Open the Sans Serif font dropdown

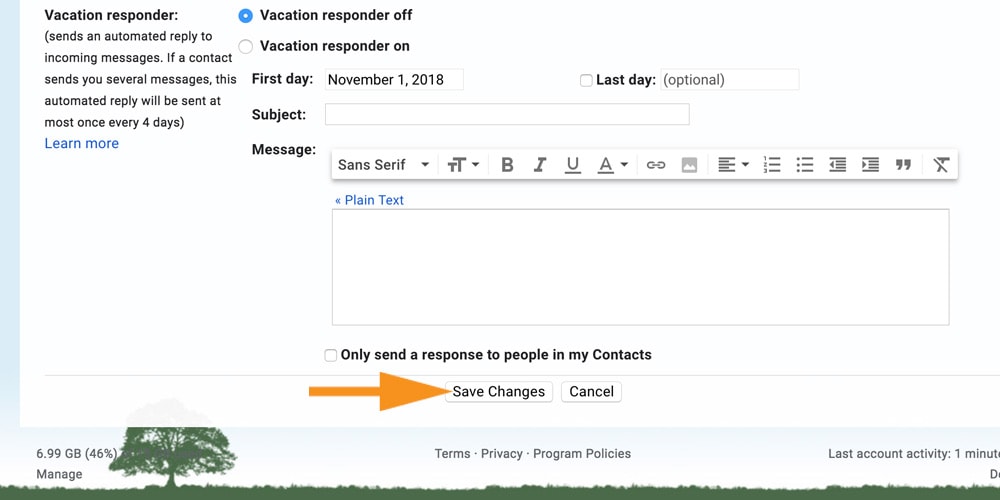[384, 165]
